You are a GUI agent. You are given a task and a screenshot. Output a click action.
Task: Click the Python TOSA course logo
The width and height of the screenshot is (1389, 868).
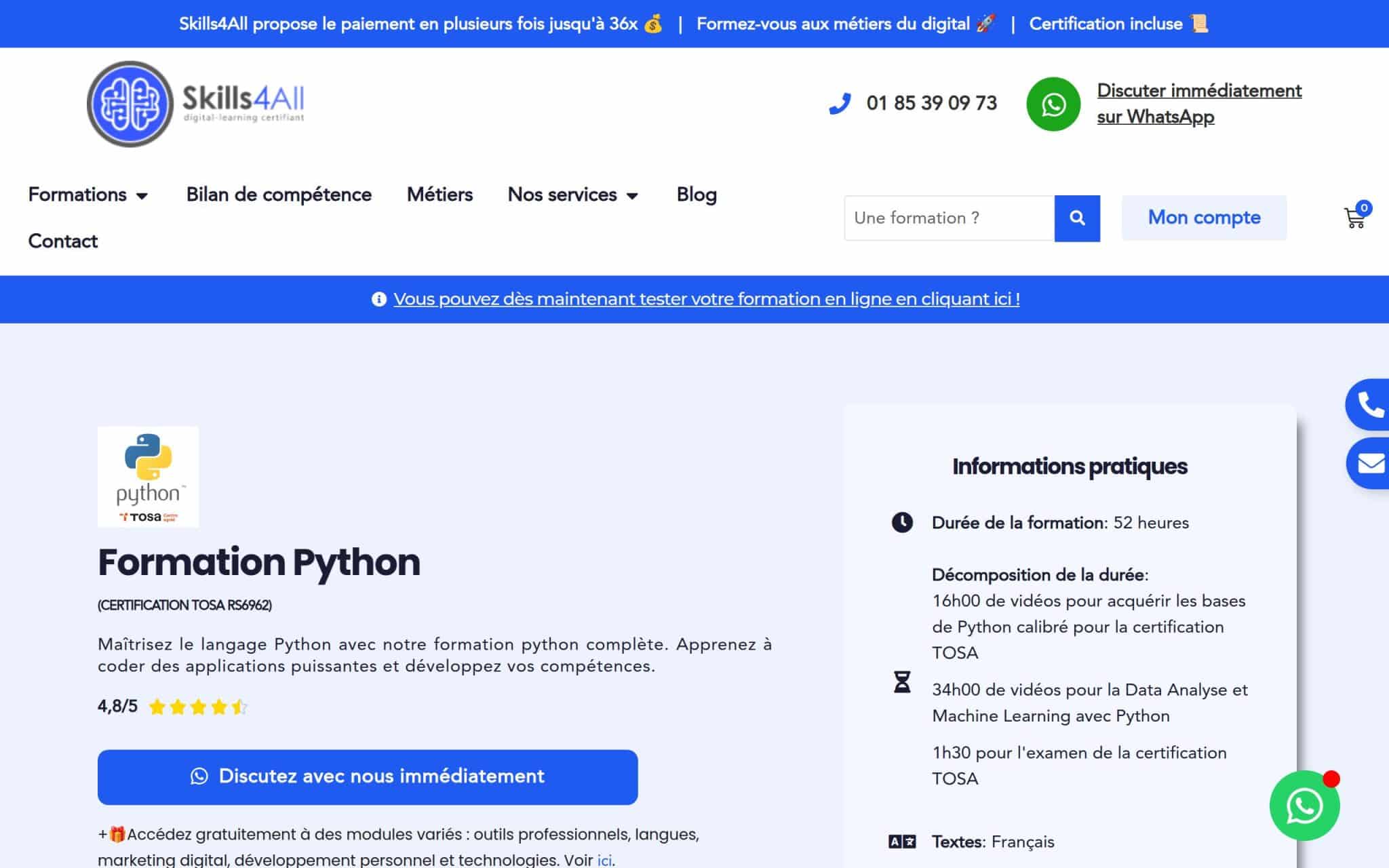coord(149,477)
